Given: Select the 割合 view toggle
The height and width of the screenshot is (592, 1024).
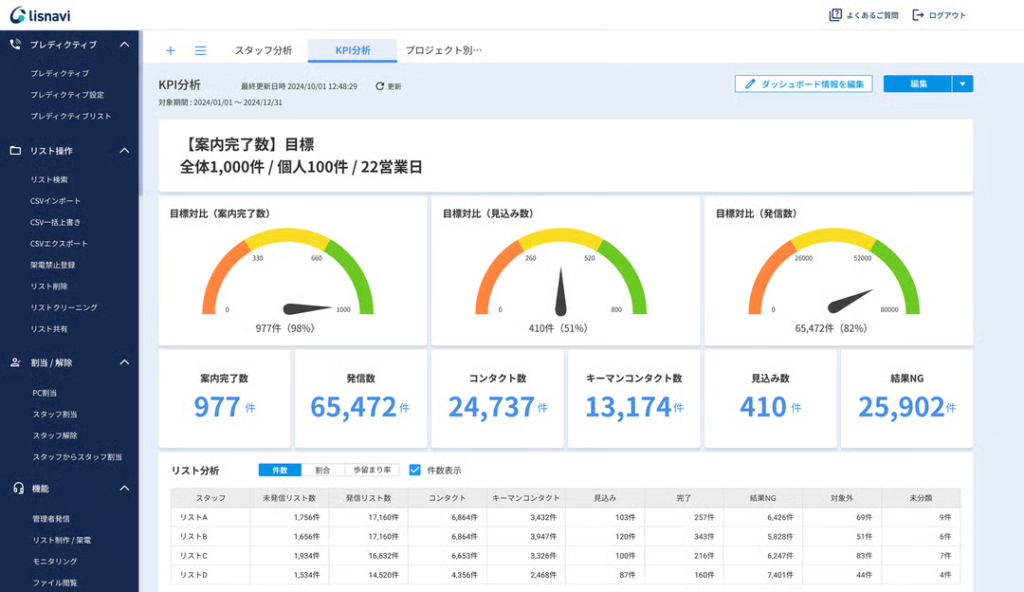Looking at the screenshot, I should point(322,470).
